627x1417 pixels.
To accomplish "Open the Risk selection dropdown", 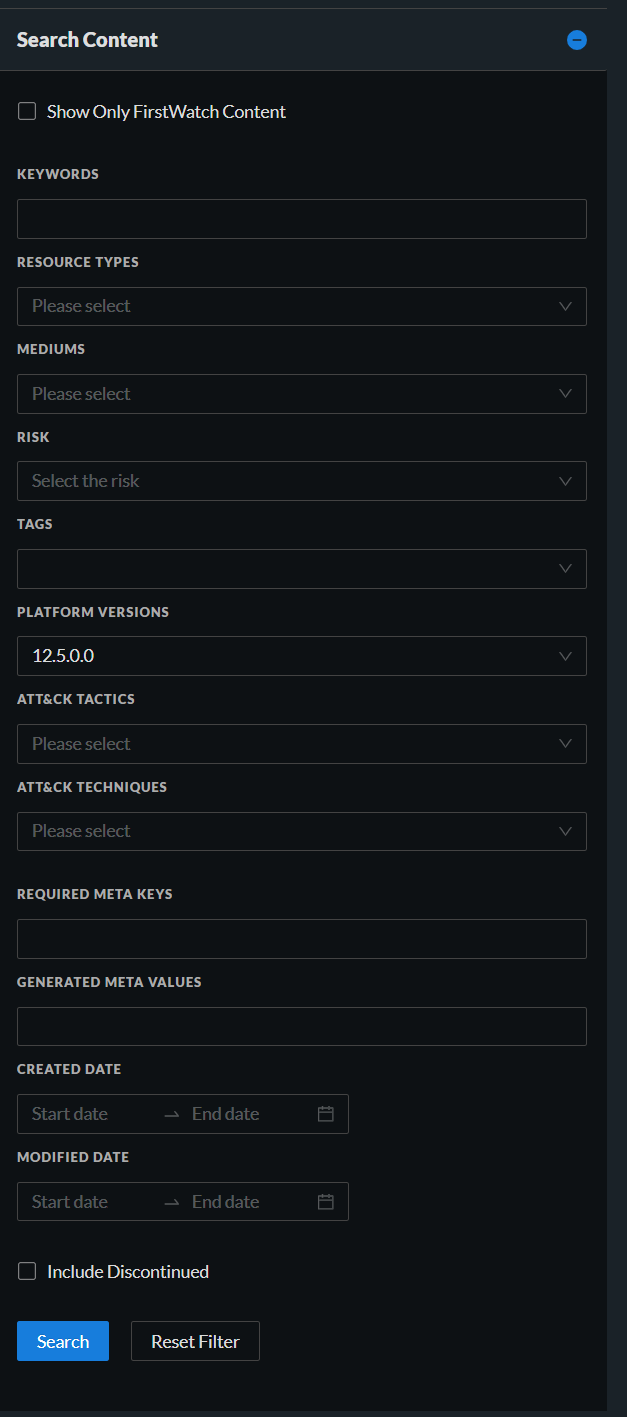I will 300,481.
